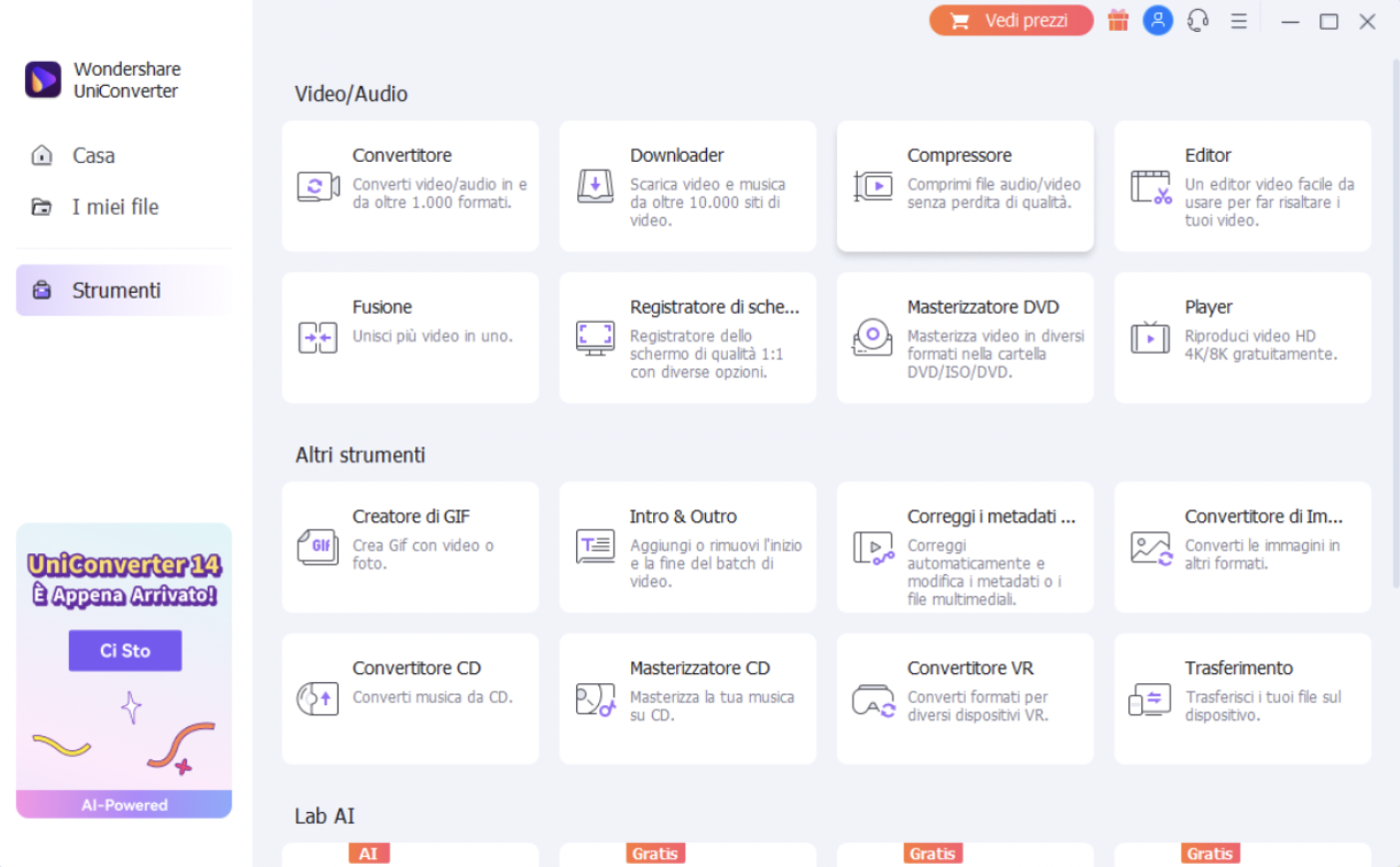Screen dimensions: 1400x867
Task: Launch the Player icon
Action: [x=1150, y=338]
